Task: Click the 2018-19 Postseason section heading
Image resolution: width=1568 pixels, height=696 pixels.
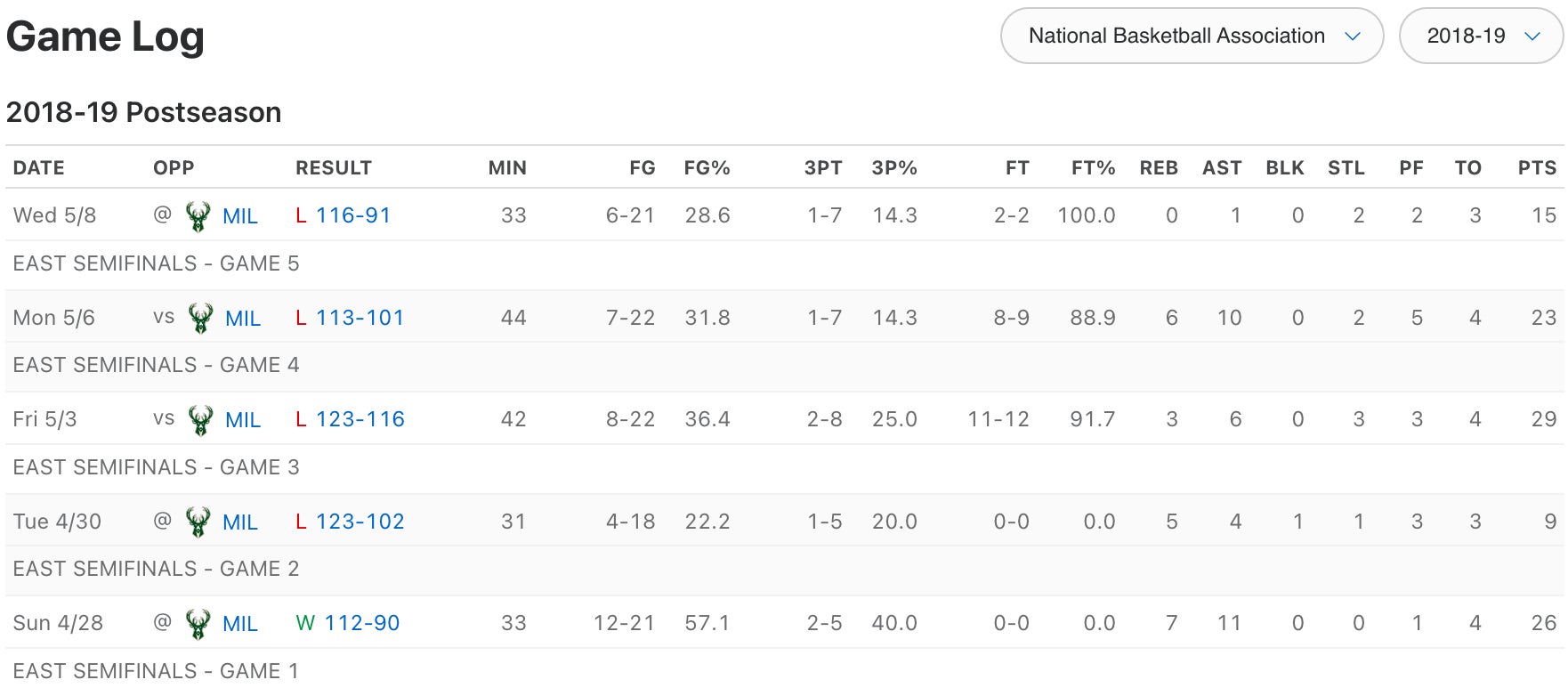Action: click(x=144, y=113)
